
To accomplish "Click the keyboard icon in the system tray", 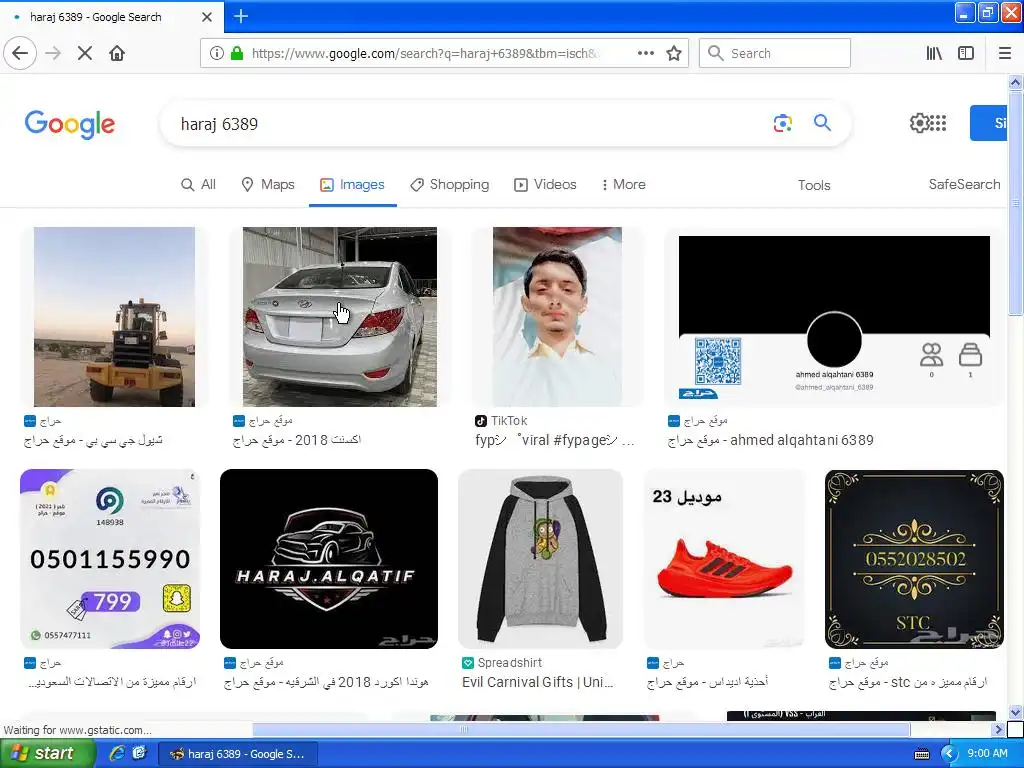I will pos(921,754).
